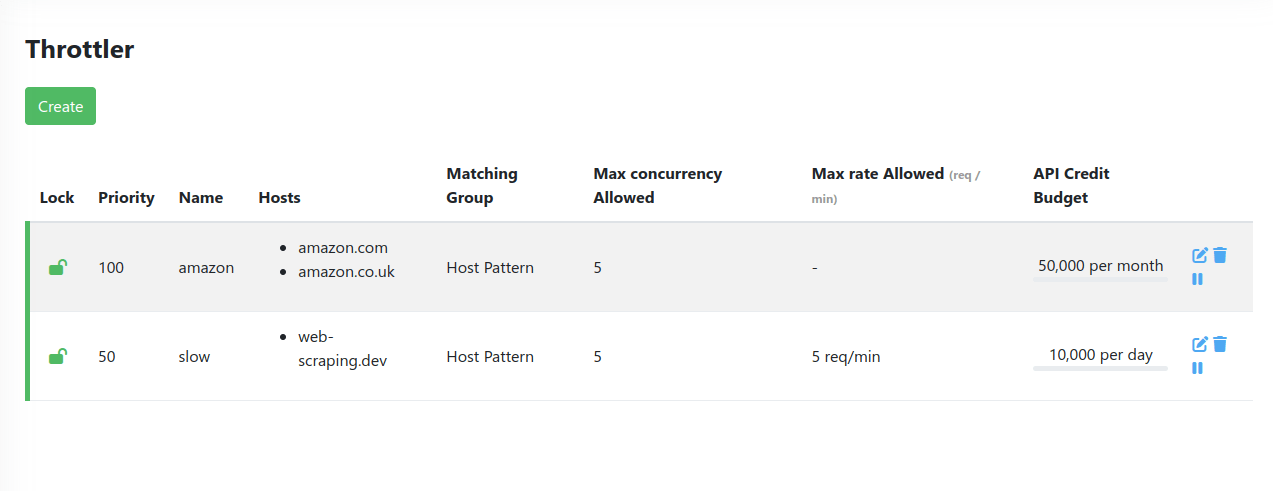Click trash icon on slow throttler row

point(1220,344)
